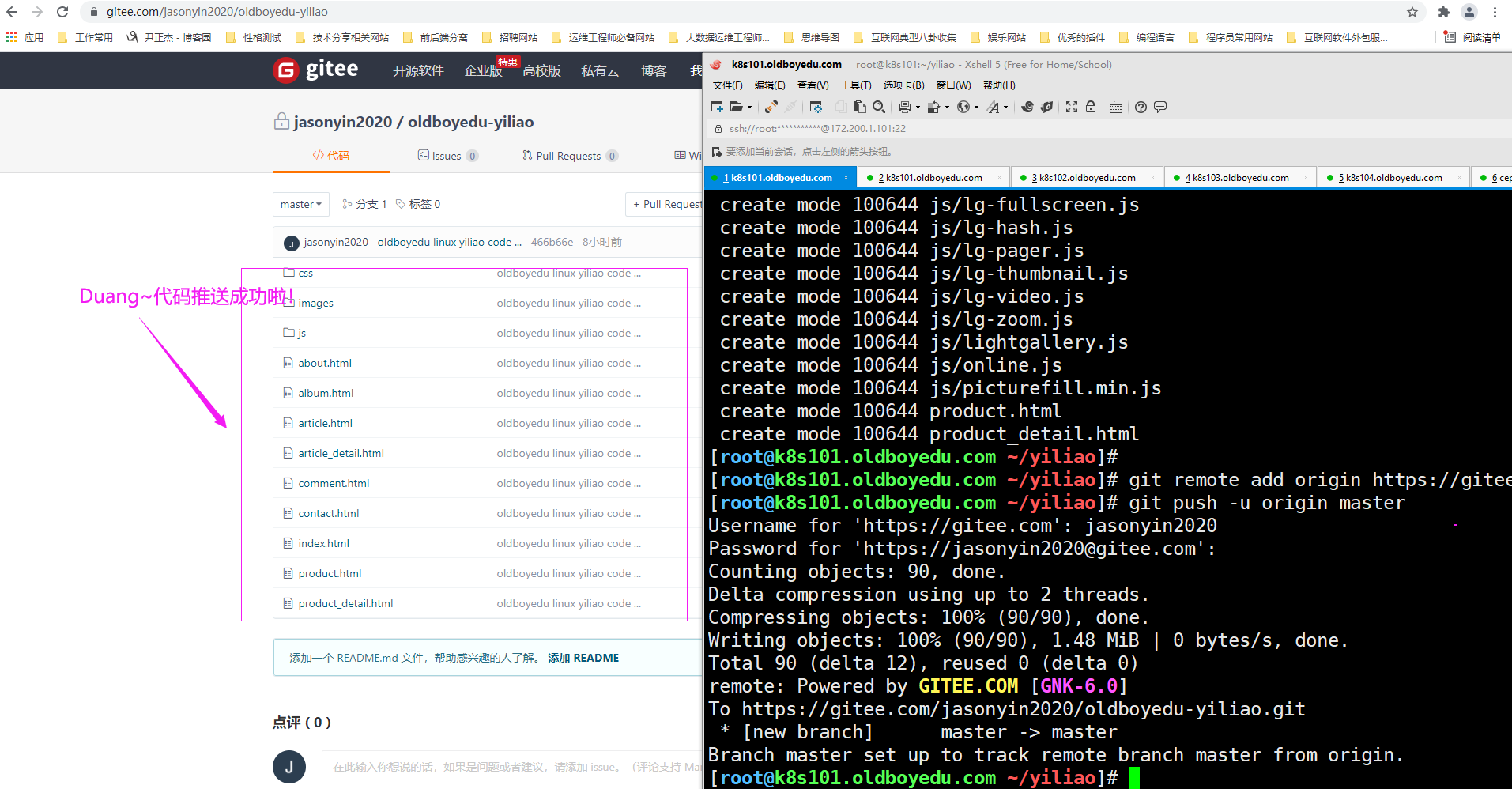Open the font dropdown arrow in Xshell toolbar
The width and height of the screenshot is (1512, 789).
tap(1005, 108)
